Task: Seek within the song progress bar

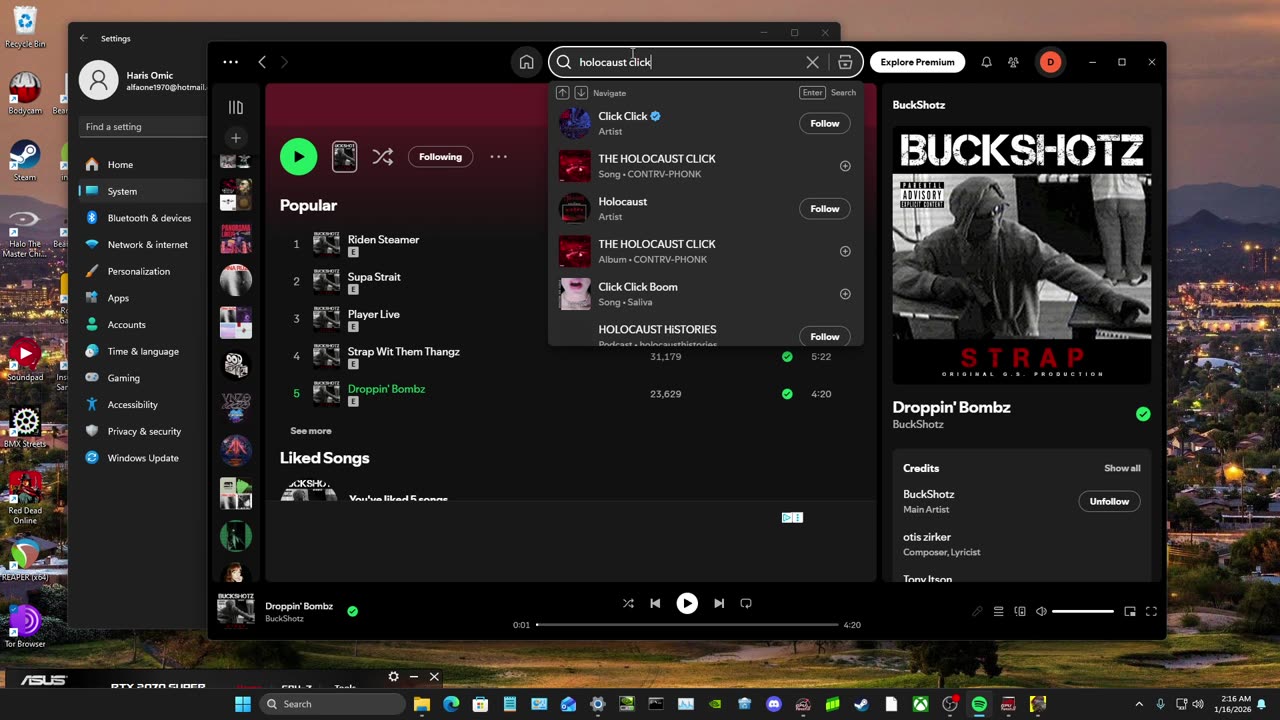Action: (687, 625)
